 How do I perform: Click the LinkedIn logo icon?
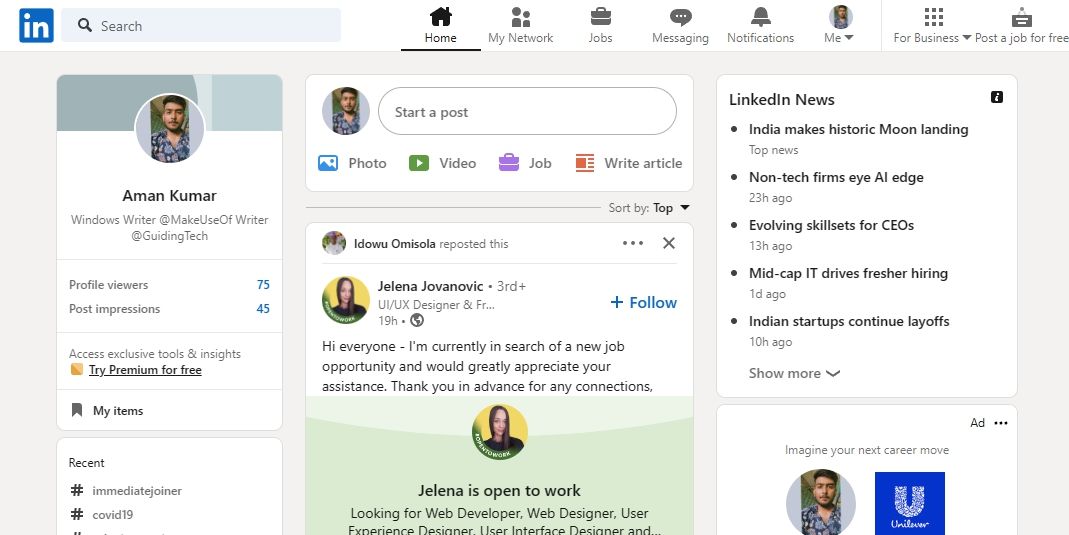(36, 26)
